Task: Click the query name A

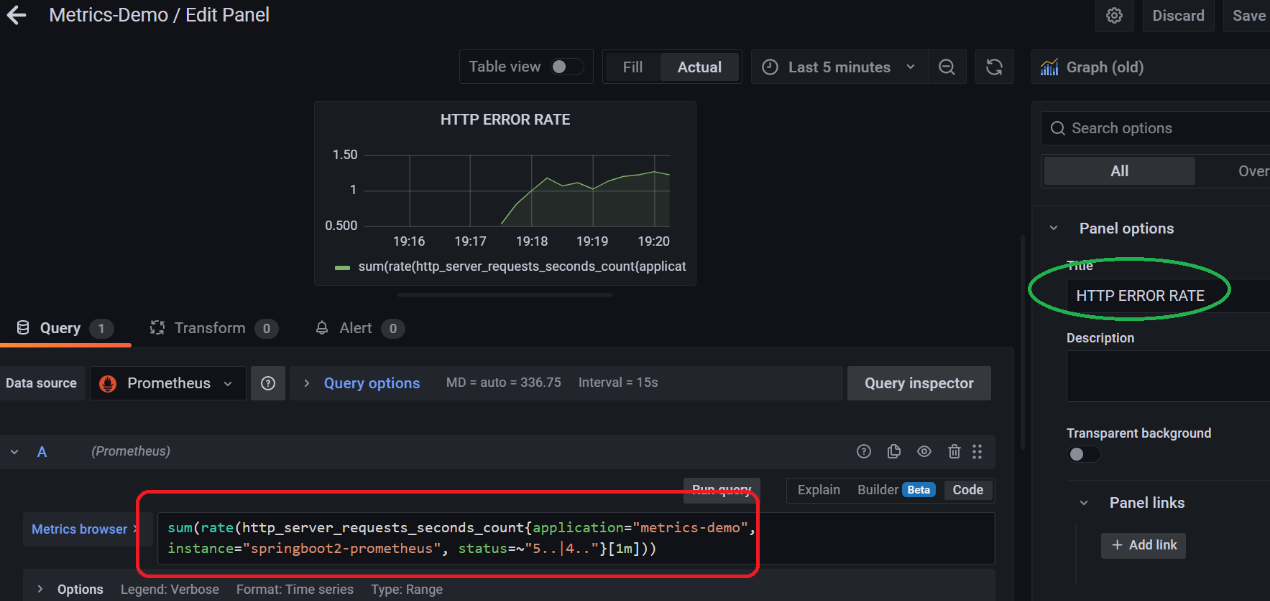Action: (x=42, y=452)
